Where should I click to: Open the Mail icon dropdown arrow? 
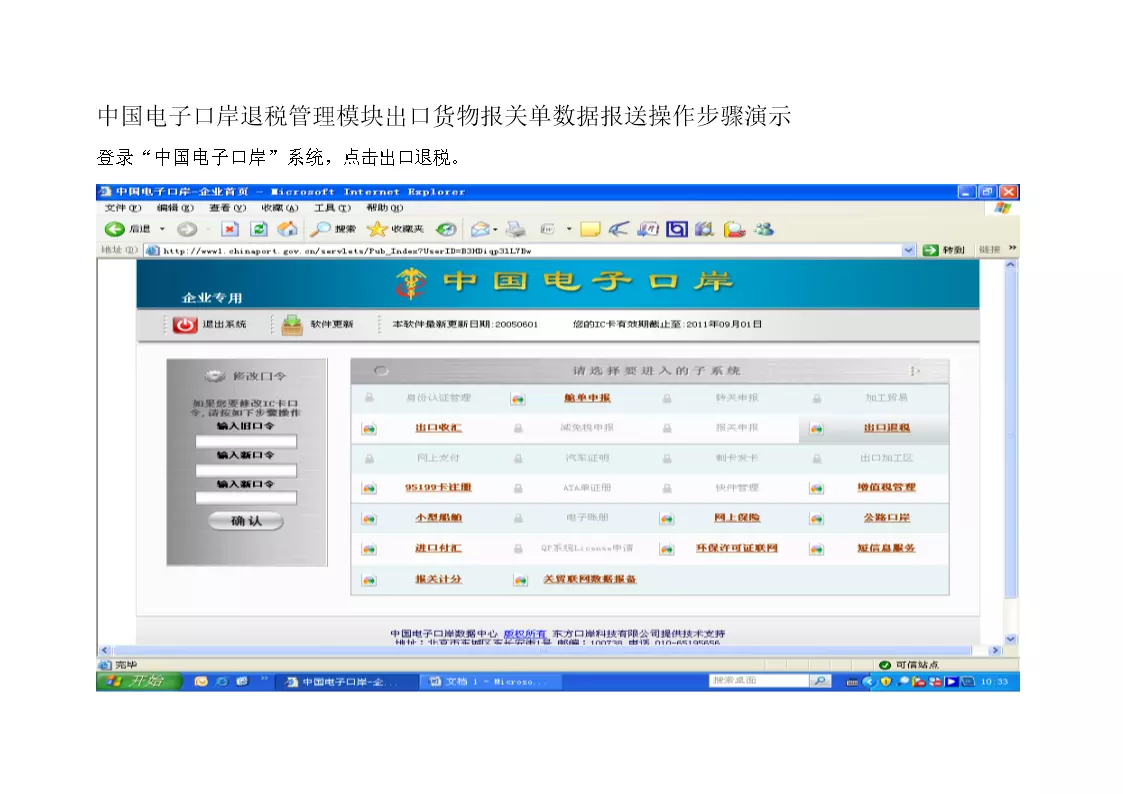[x=495, y=230]
